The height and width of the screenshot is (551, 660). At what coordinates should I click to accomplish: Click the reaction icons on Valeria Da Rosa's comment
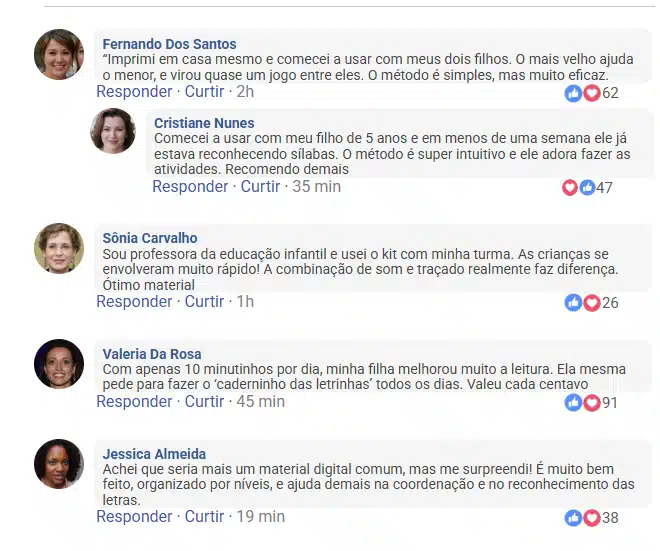point(582,402)
